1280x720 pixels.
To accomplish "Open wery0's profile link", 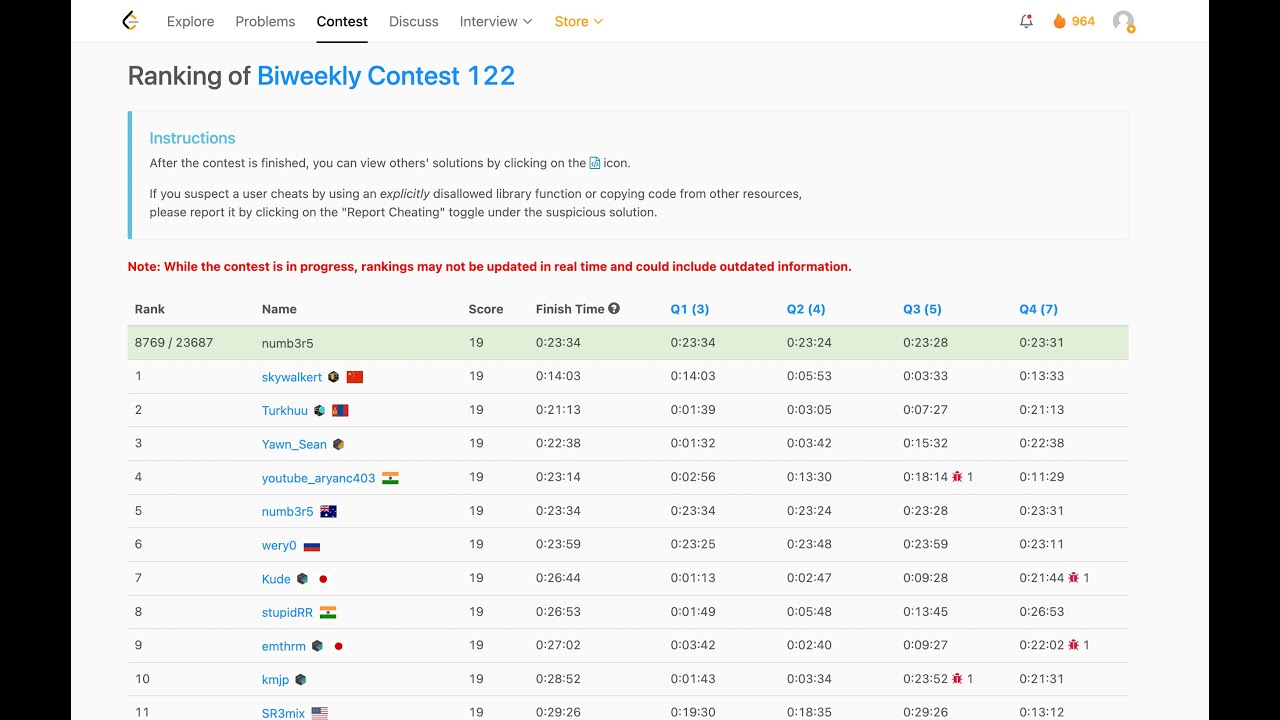I will tap(279, 545).
